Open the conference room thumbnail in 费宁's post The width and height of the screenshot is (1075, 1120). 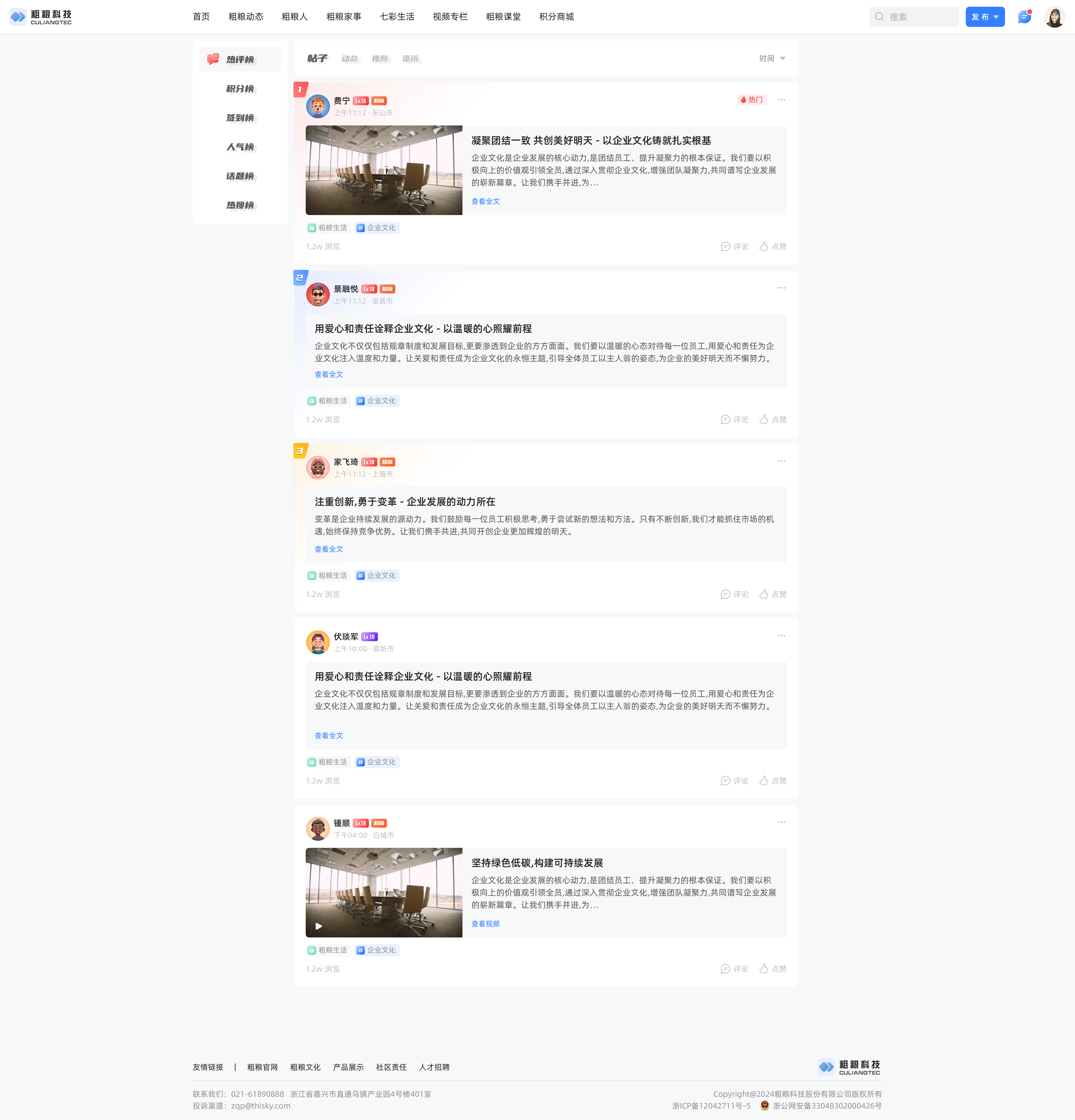pyautogui.click(x=384, y=170)
